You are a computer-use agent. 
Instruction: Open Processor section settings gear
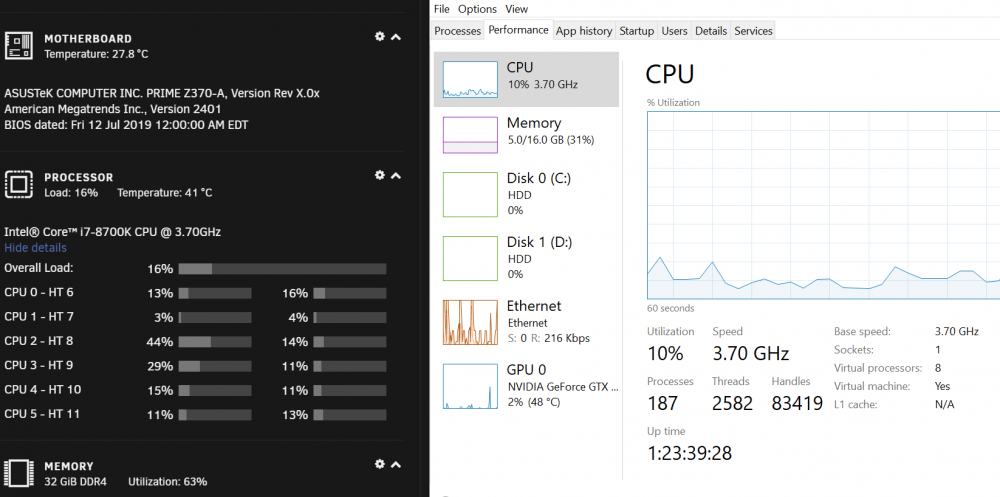(379, 175)
